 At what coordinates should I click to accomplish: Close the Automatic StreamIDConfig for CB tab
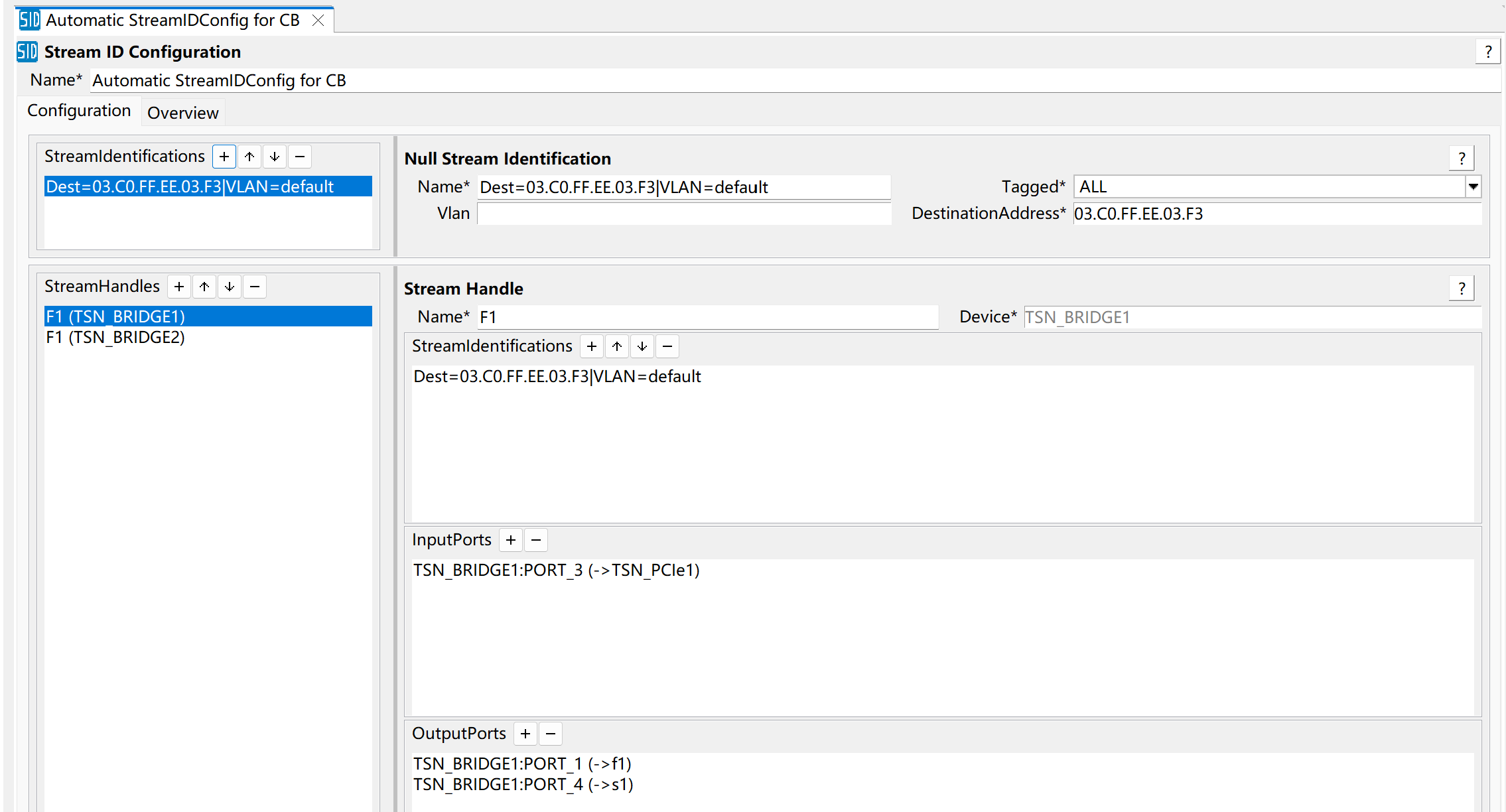pos(318,21)
